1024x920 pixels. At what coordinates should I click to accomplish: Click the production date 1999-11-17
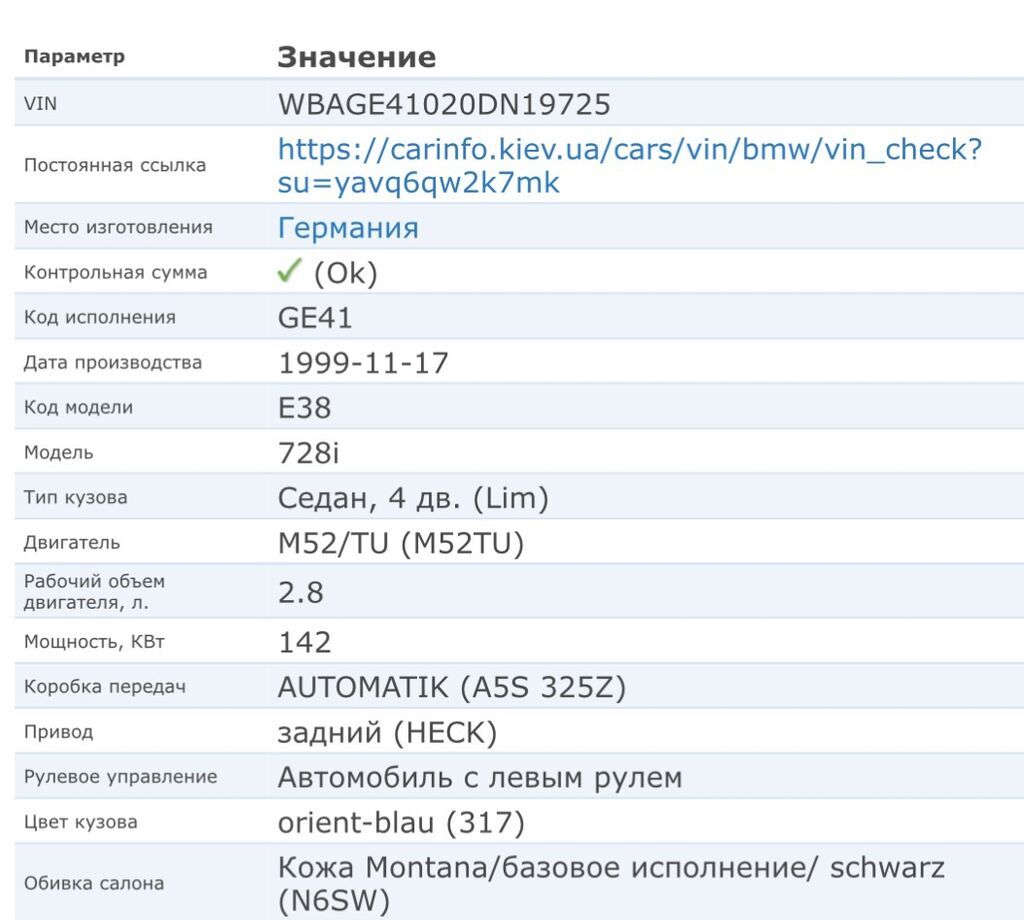point(363,363)
